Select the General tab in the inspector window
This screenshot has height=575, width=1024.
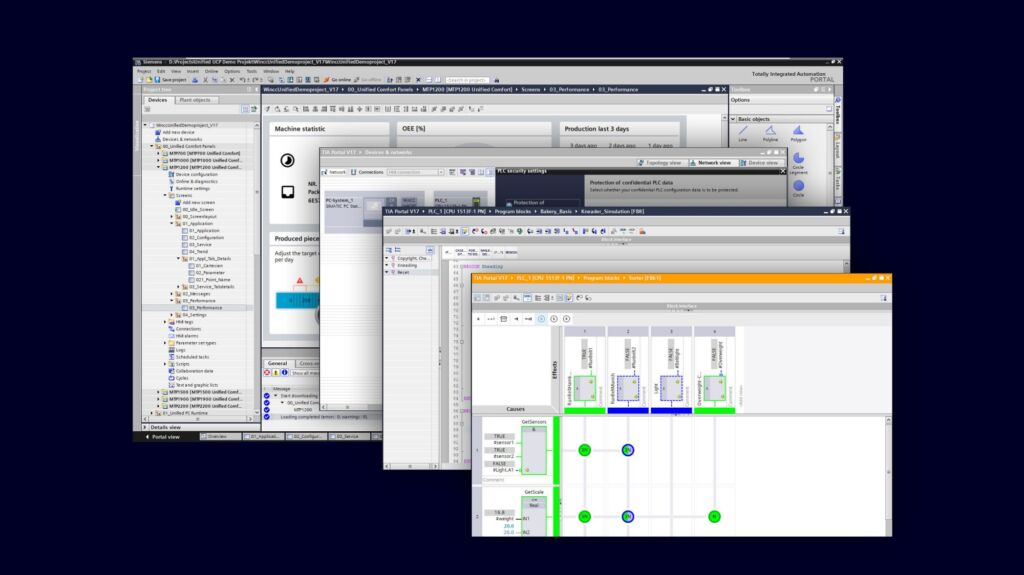coord(277,363)
